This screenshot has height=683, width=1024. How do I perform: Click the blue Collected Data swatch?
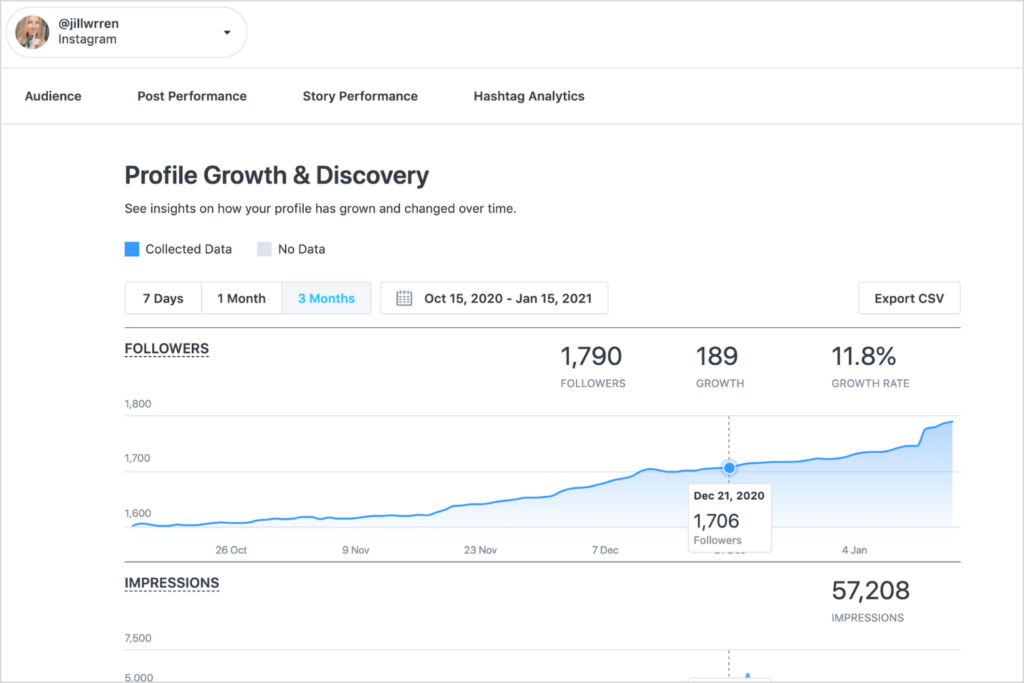(x=132, y=249)
